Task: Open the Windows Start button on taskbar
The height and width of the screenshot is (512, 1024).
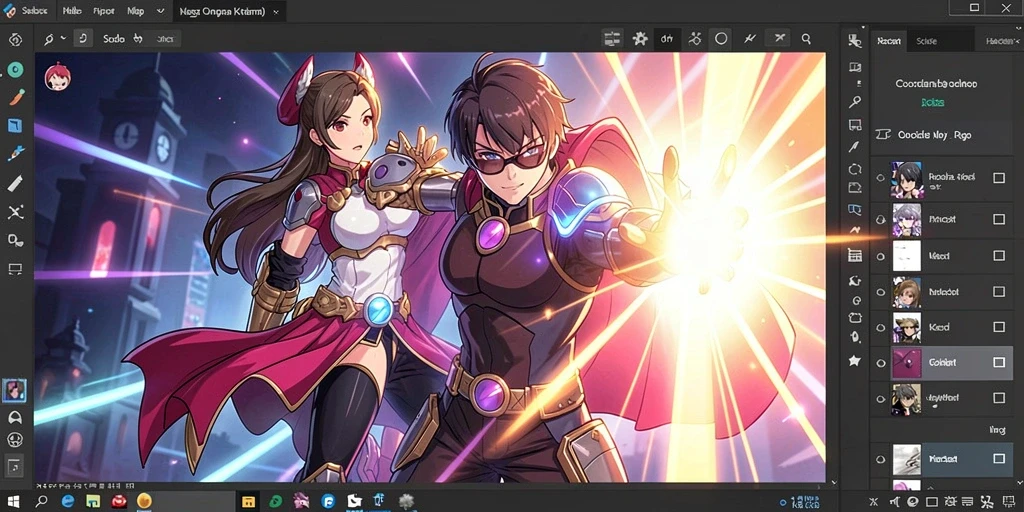Action: 13,502
